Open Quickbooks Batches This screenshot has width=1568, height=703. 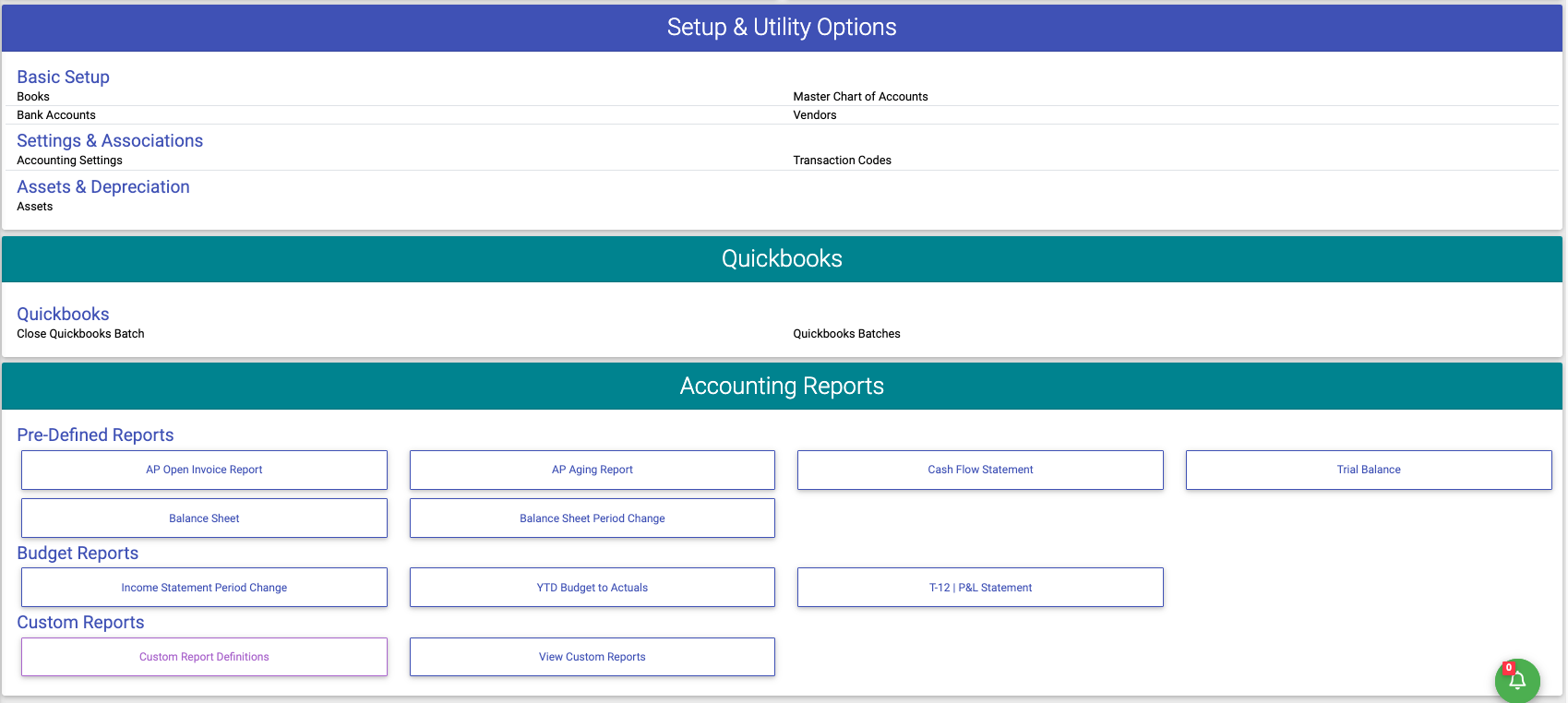point(846,334)
